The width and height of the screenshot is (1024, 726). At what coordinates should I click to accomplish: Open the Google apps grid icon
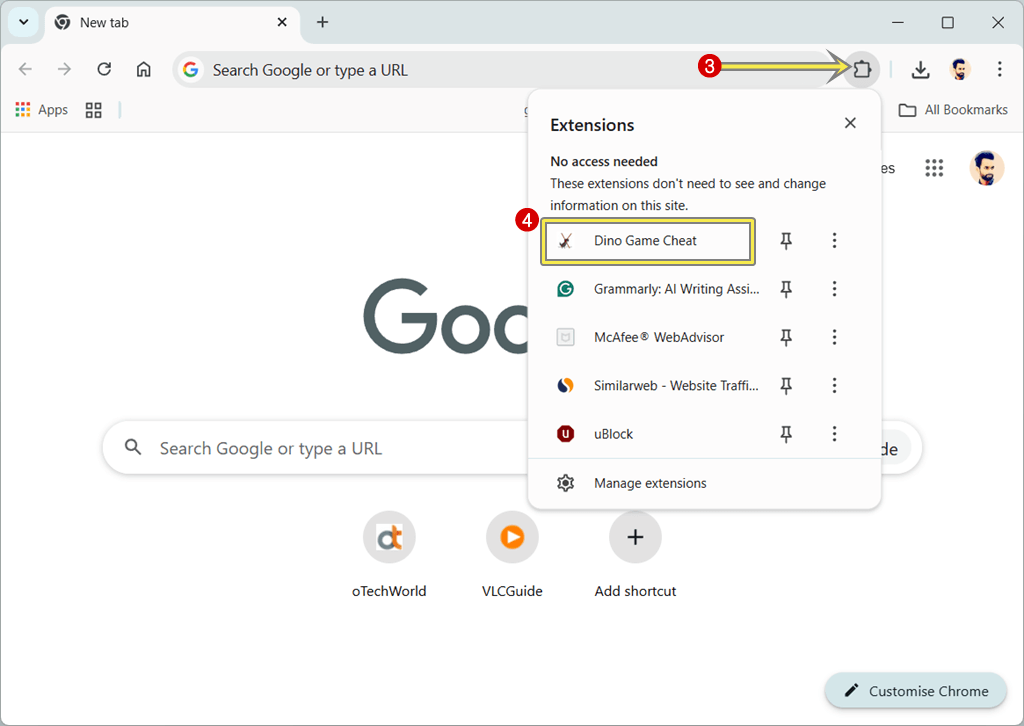point(934,168)
